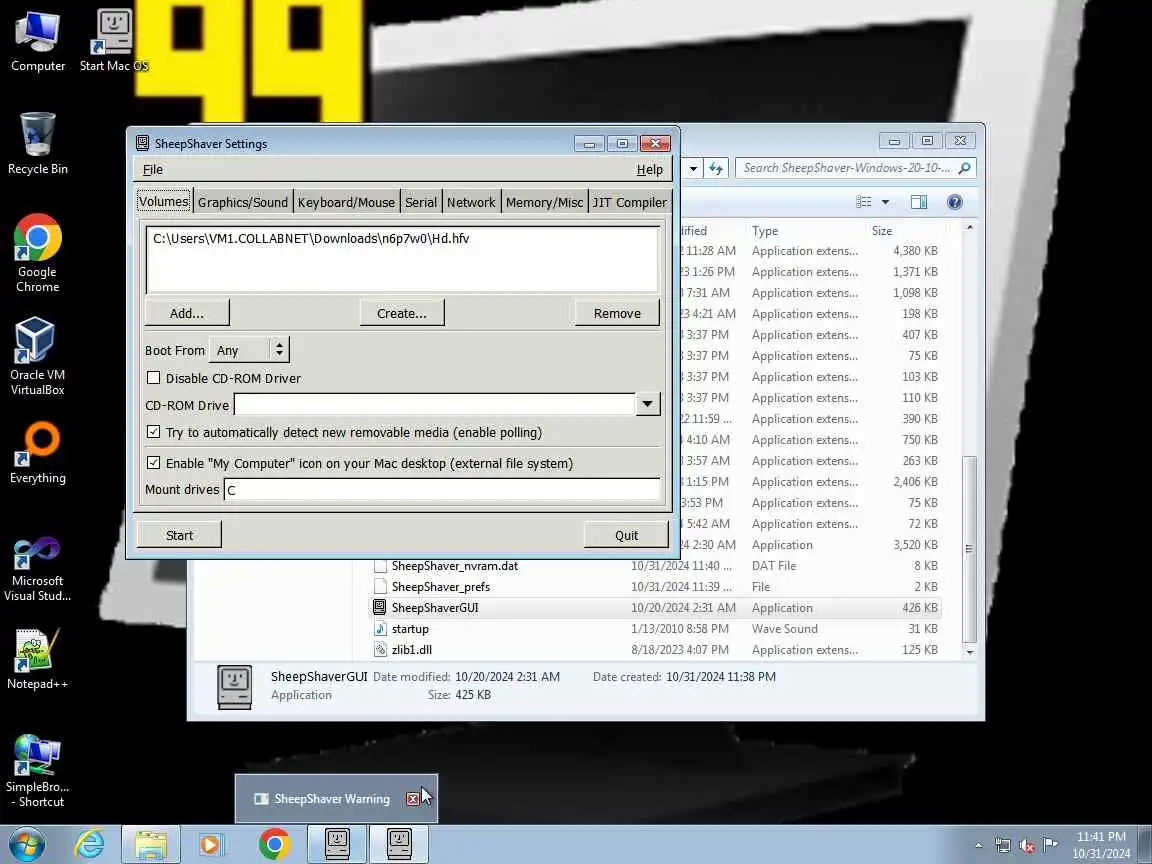Screen dimensions: 1152x864
Task: Click the CD-ROM Drive text field
Action: point(434,403)
